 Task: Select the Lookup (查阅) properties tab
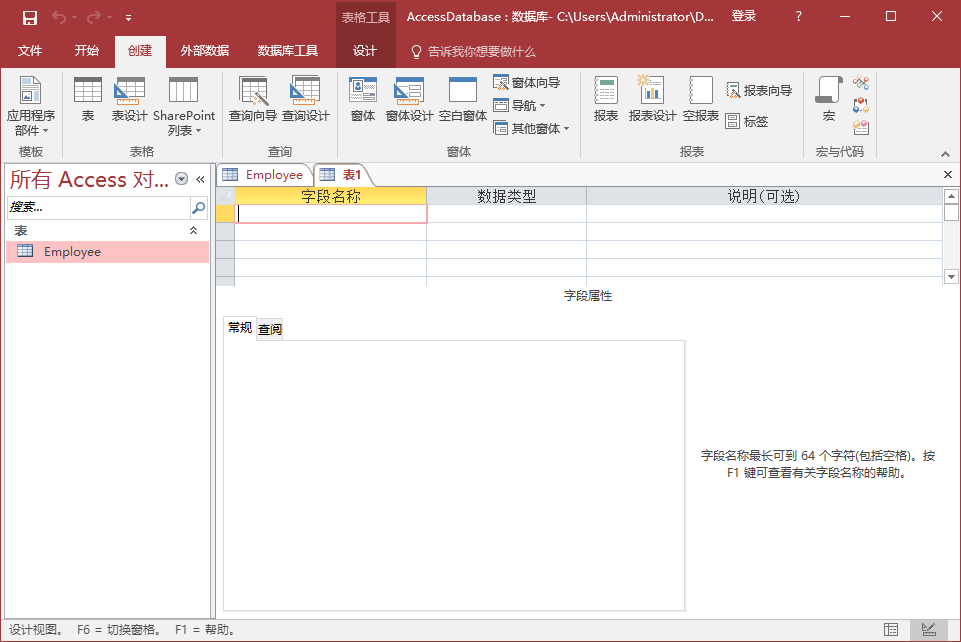click(x=270, y=329)
